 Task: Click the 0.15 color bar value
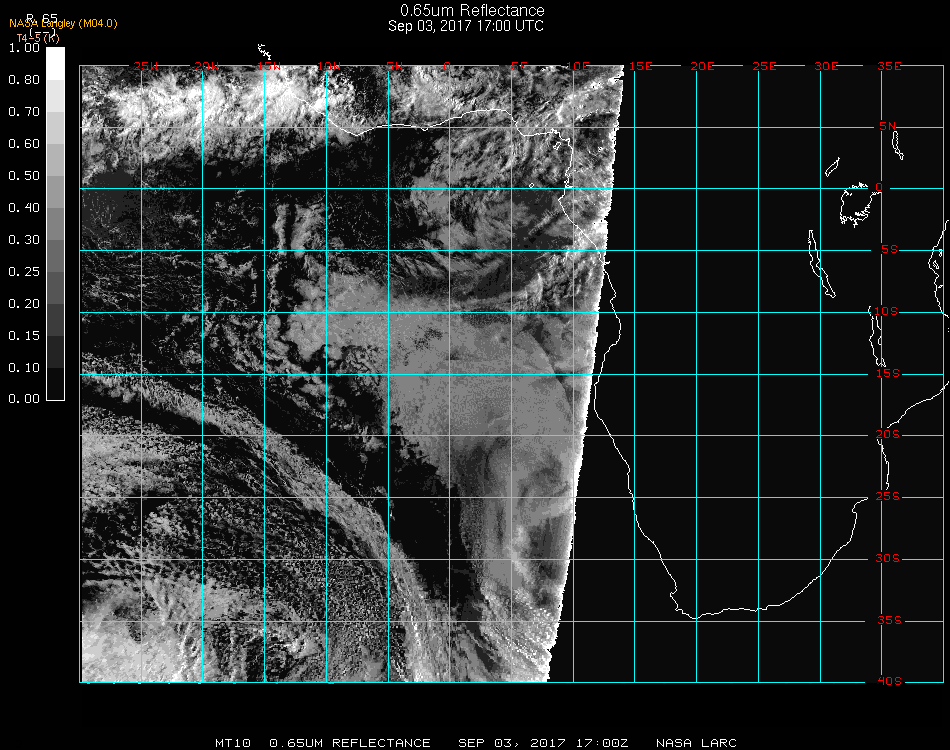click(24, 336)
